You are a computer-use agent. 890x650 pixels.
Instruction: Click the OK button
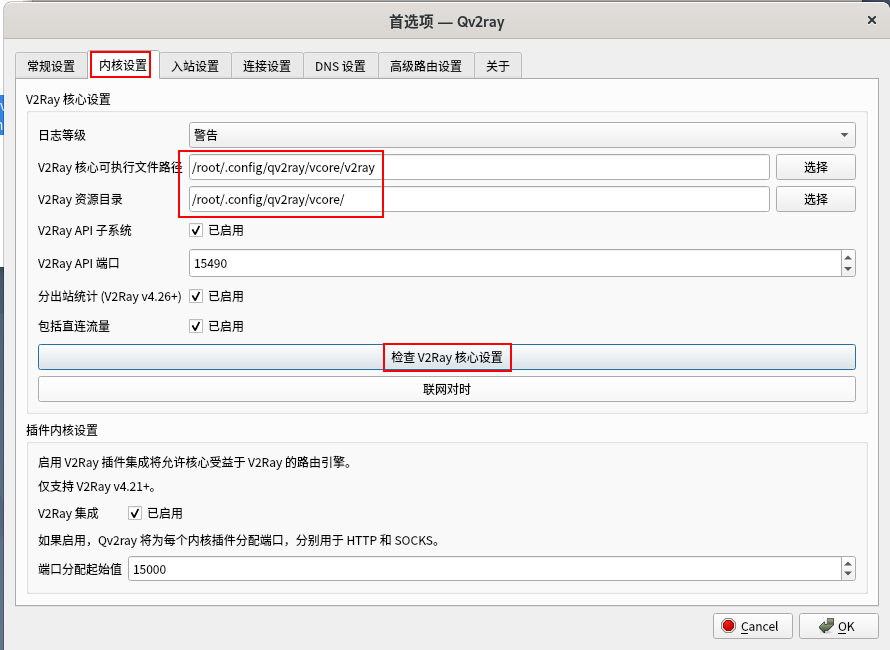click(838, 626)
